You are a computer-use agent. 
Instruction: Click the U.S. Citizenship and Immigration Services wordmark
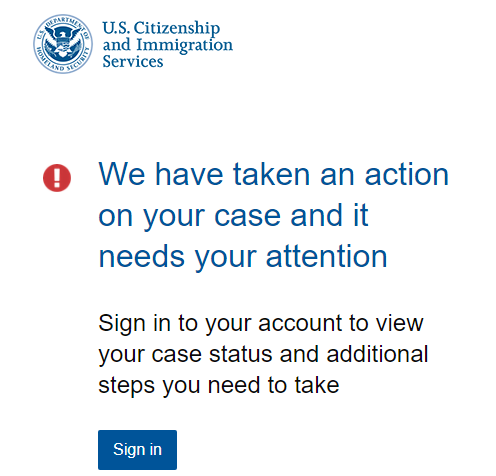pyautogui.click(x=168, y=44)
